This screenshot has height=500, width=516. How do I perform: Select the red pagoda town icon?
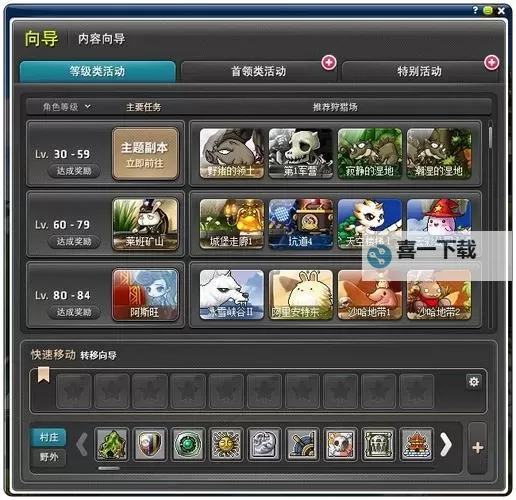(417, 444)
